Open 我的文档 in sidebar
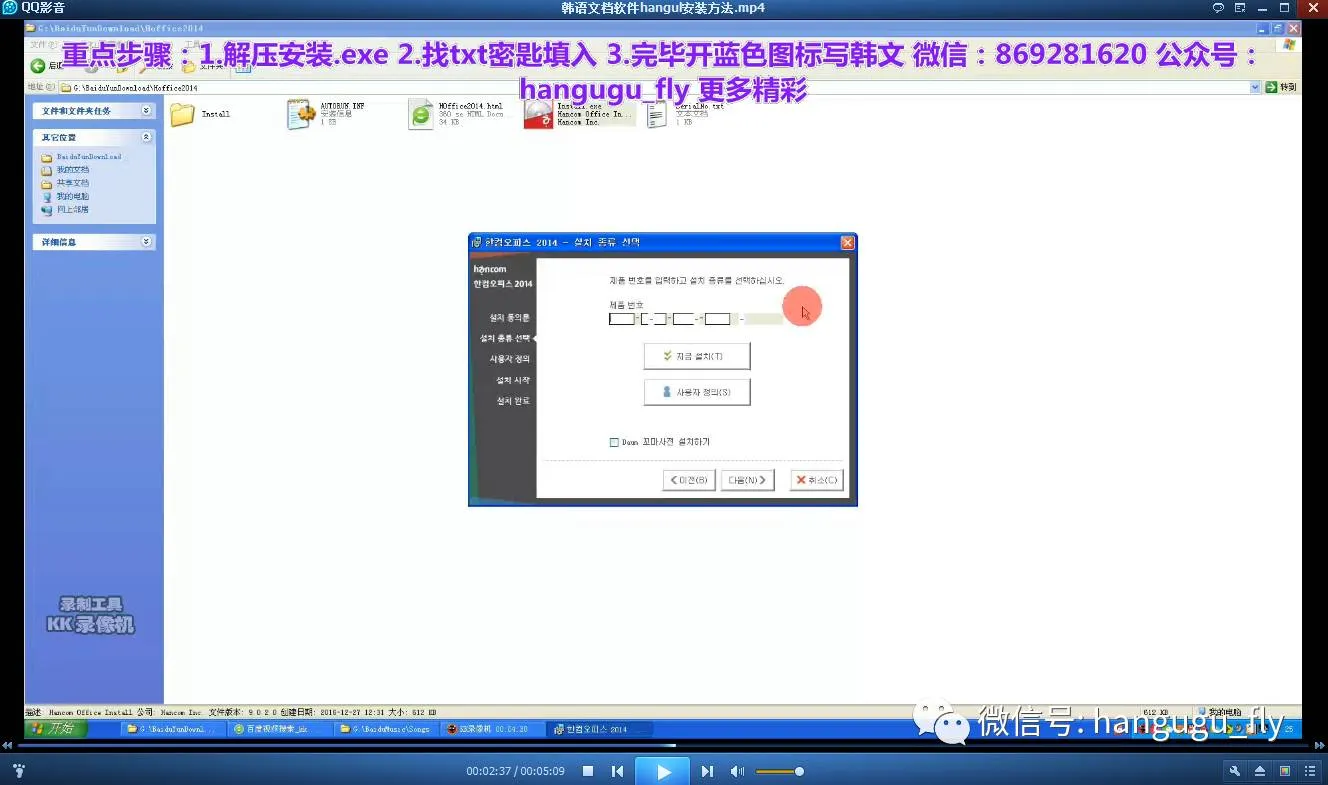1328x785 pixels. coord(72,170)
